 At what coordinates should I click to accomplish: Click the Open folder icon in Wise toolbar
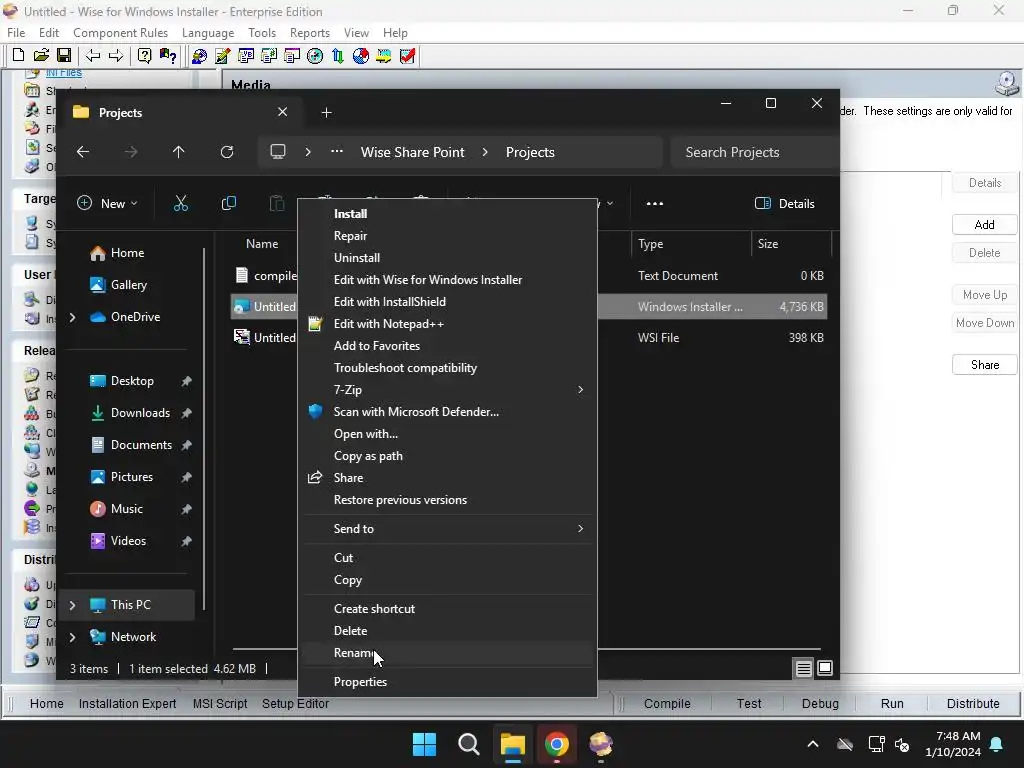tap(41, 56)
